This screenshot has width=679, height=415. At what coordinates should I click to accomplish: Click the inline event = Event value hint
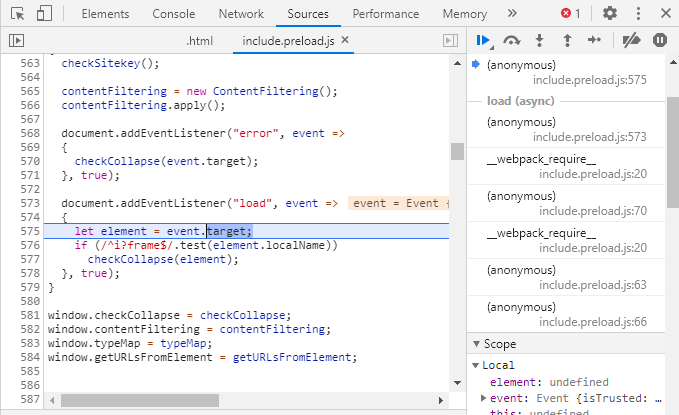[398, 203]
